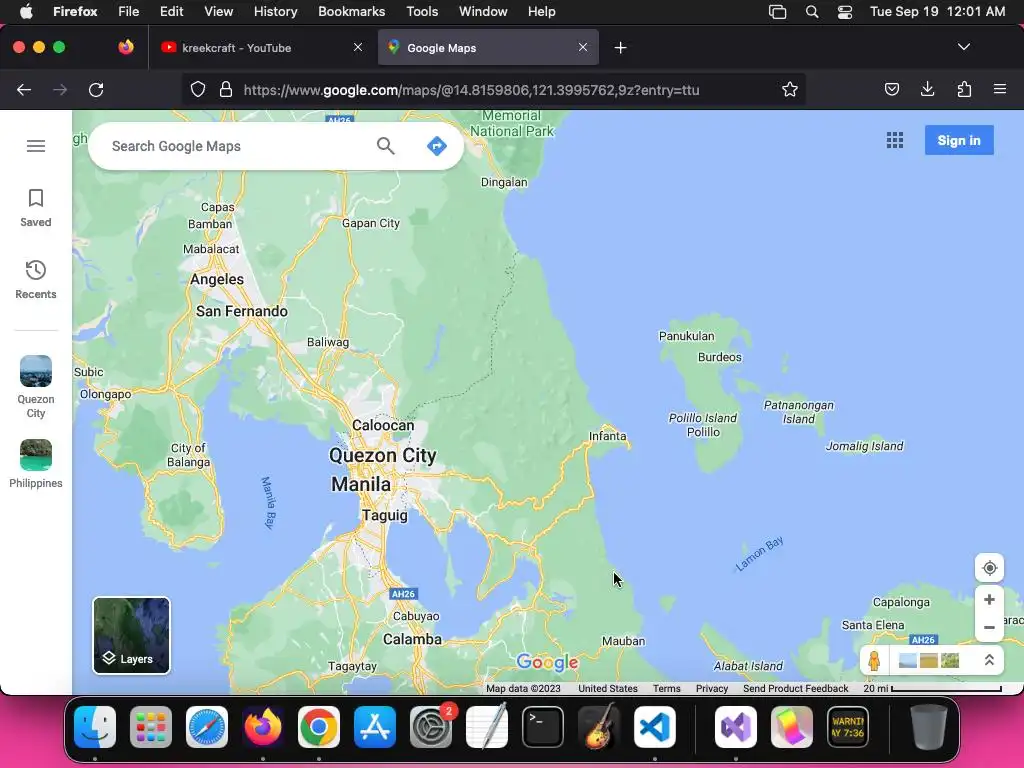Click the Manila map label
Screen dimensions: 1024x768
(x=361, y=485)
